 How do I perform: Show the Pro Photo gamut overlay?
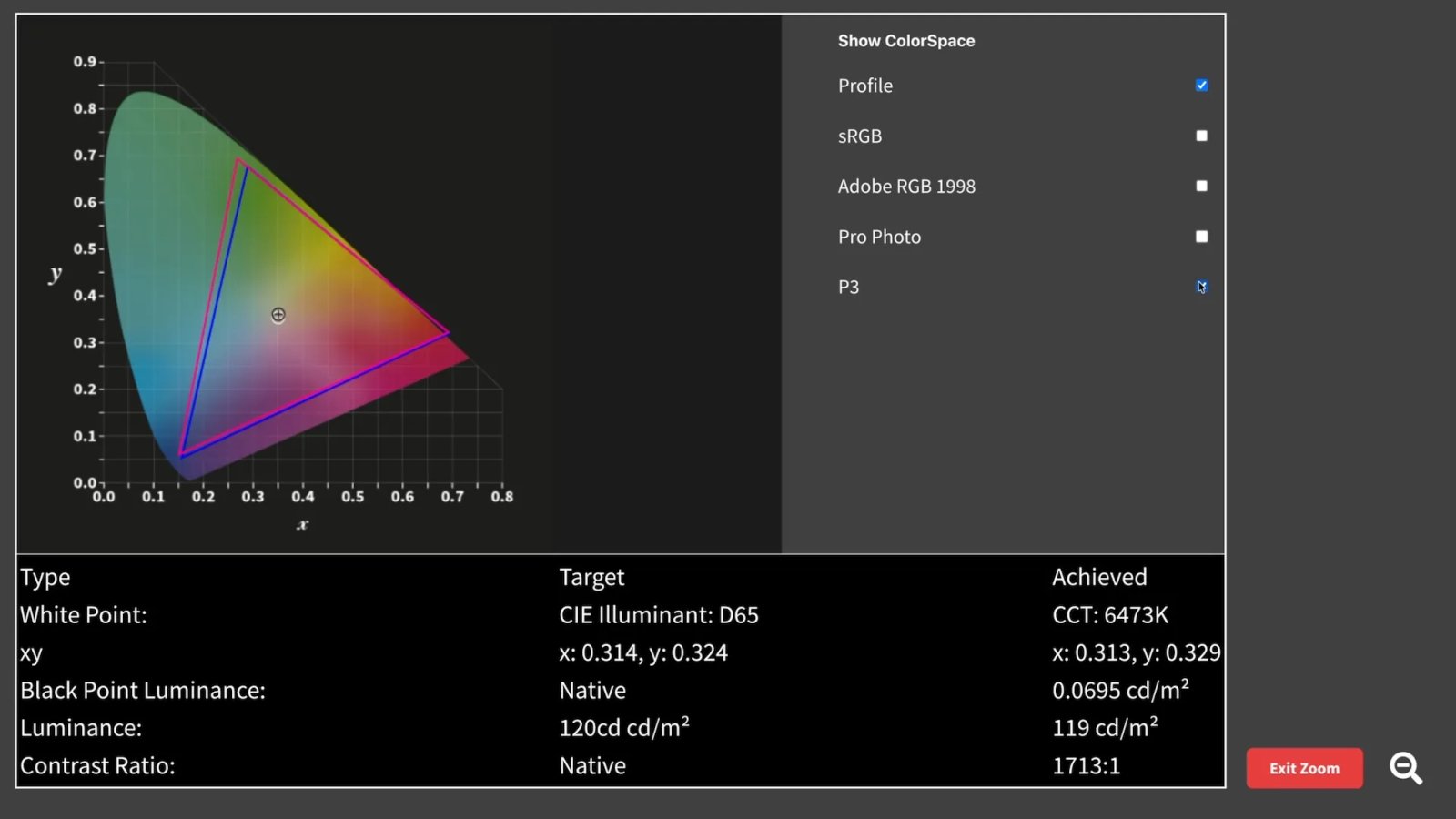point(1201,236)
